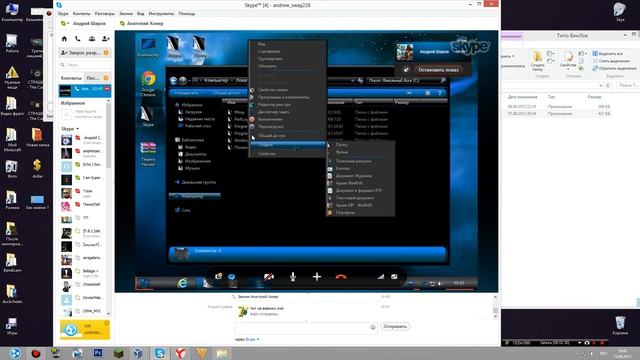Click the plus add-to-call button

(x=317, y=277)
